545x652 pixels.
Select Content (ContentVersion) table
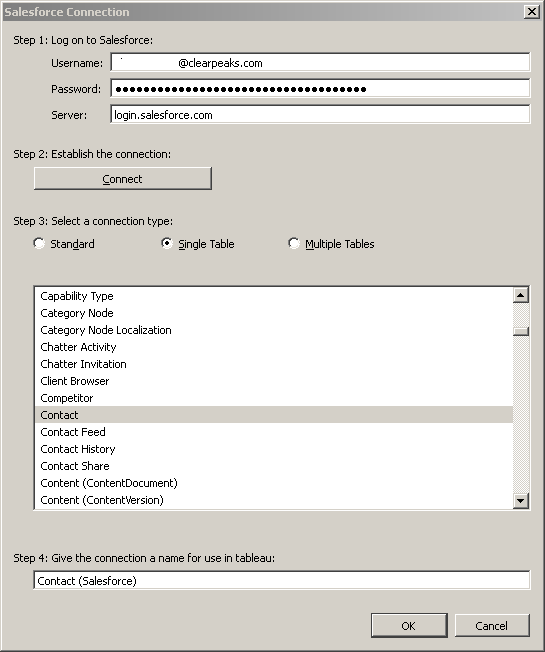pyautogui.click(x=274, y=500)
